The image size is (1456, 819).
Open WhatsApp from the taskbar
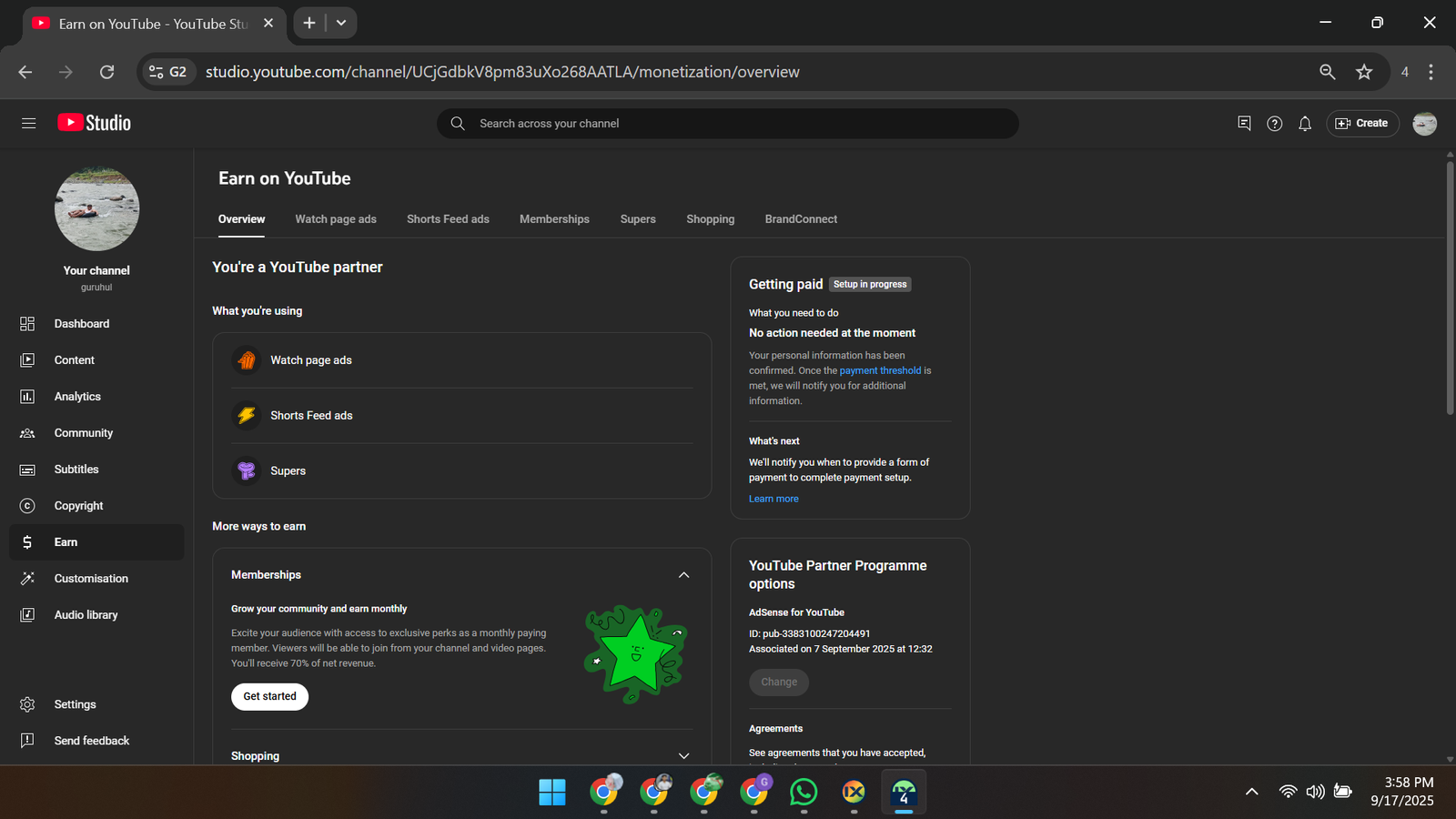(804, 793)
